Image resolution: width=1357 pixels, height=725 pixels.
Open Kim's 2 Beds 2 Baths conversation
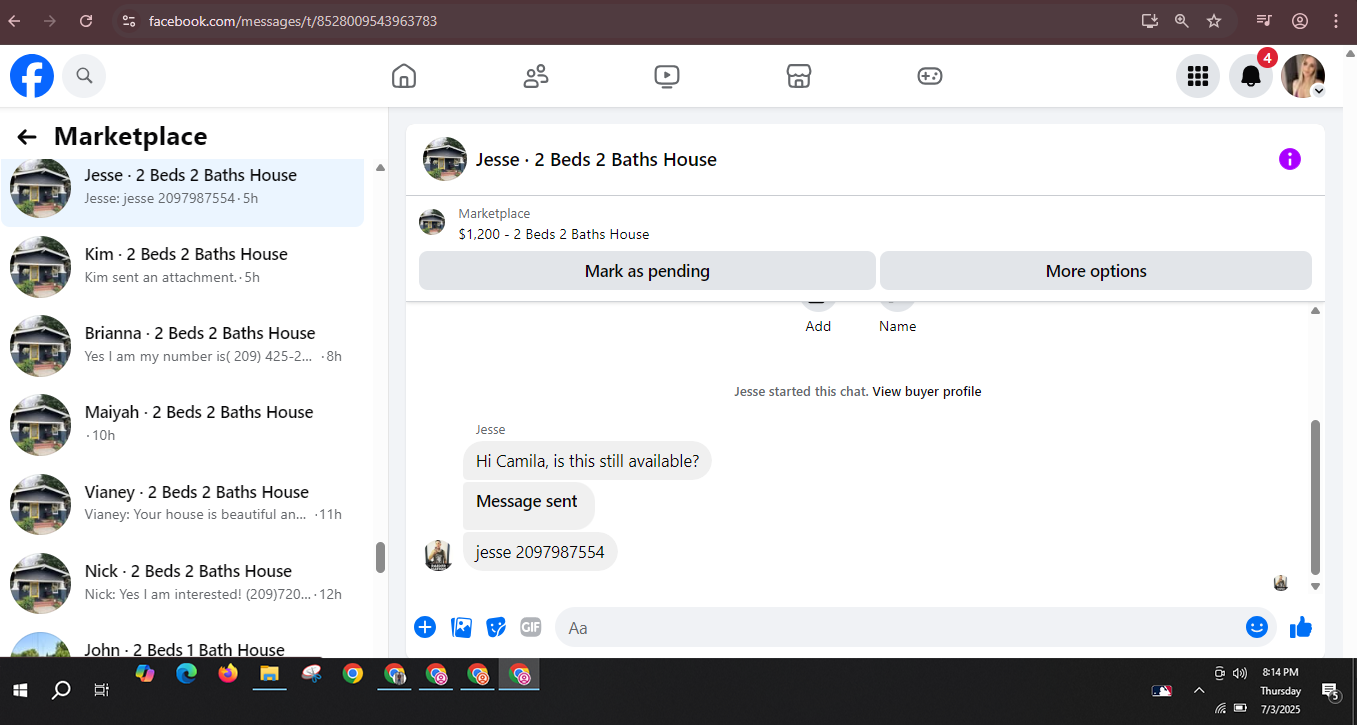click(182, 266)
